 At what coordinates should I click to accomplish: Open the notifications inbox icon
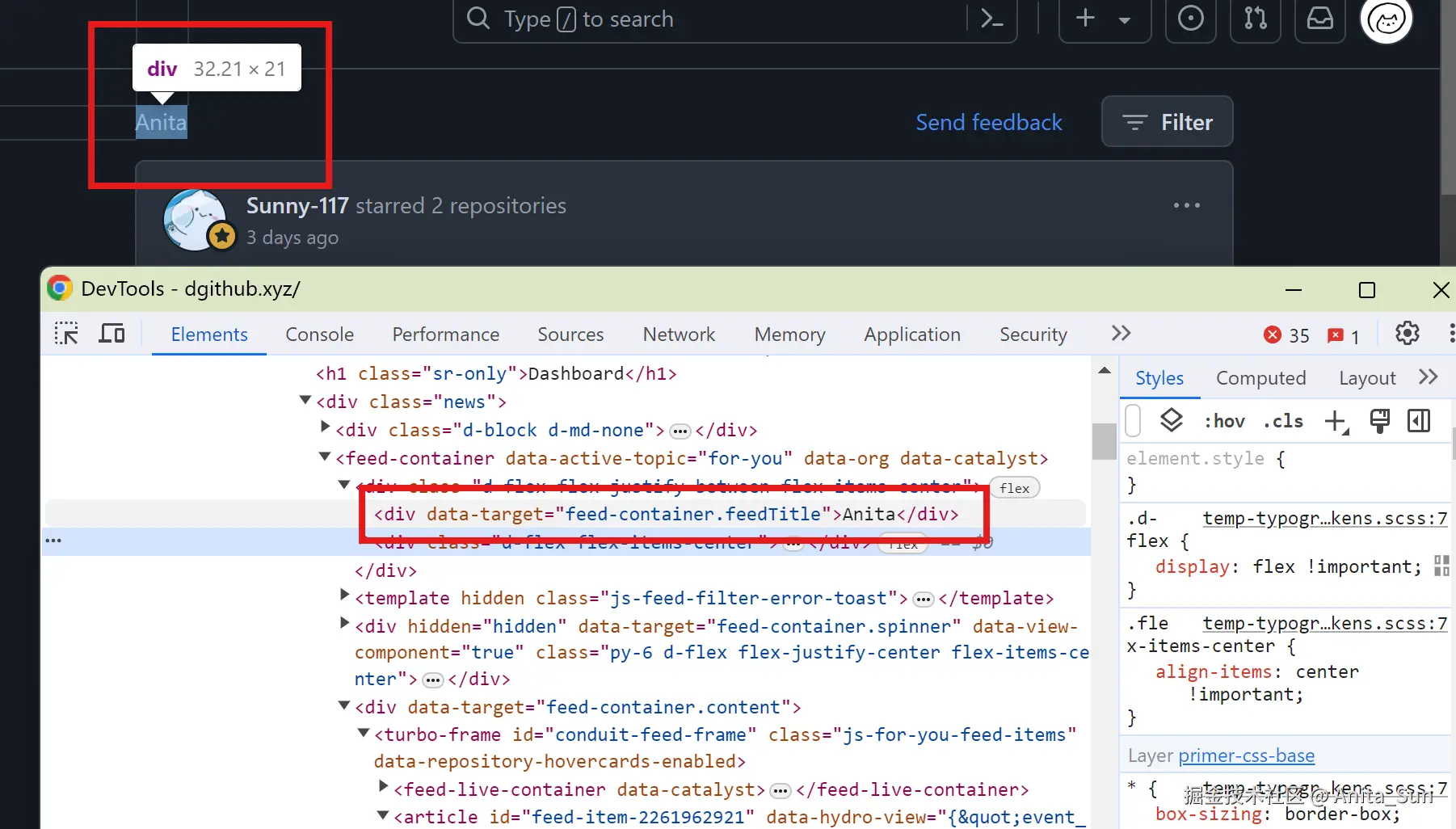pyautogui.click(x=1319, y=18)
